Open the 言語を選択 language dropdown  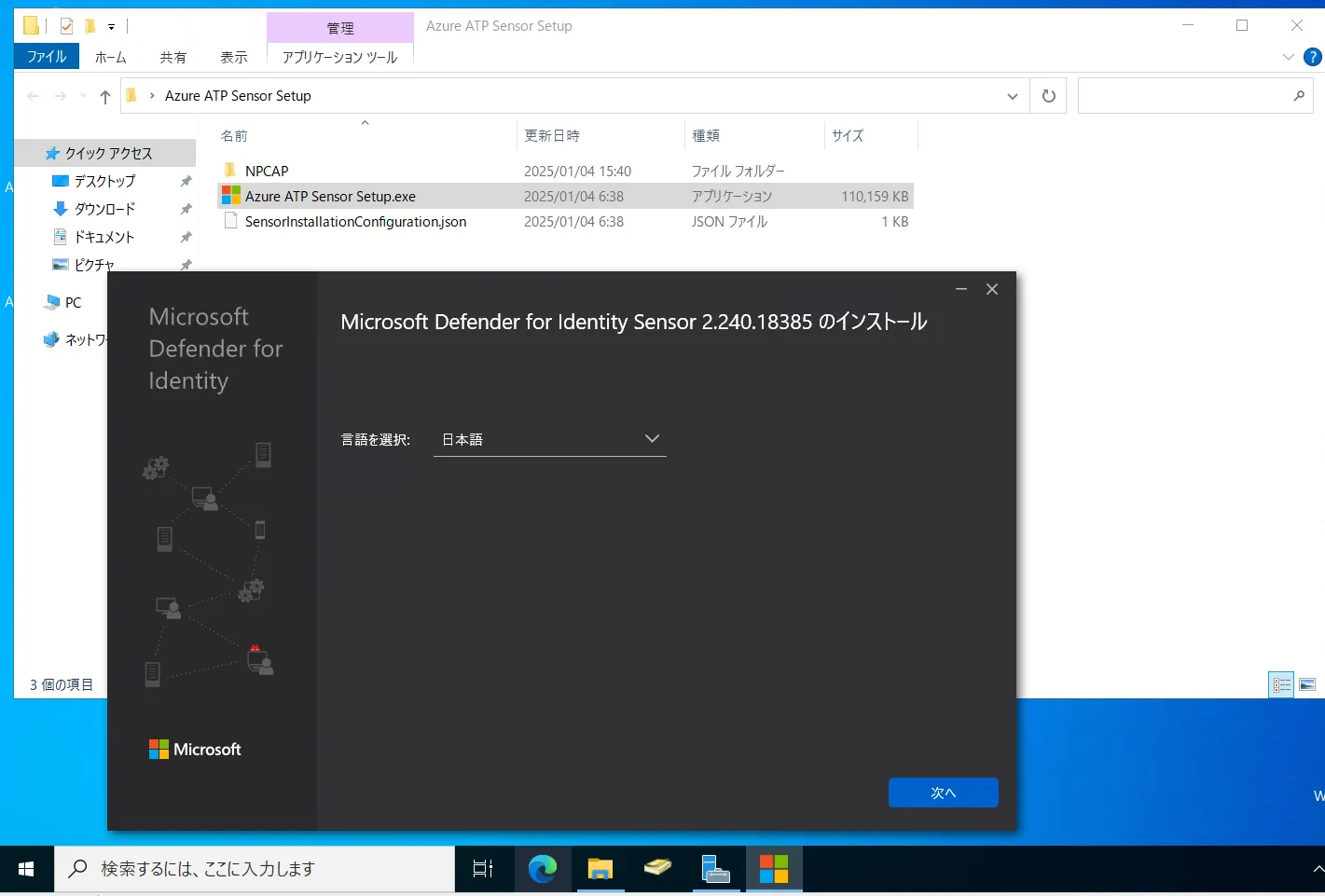(549, 438)
